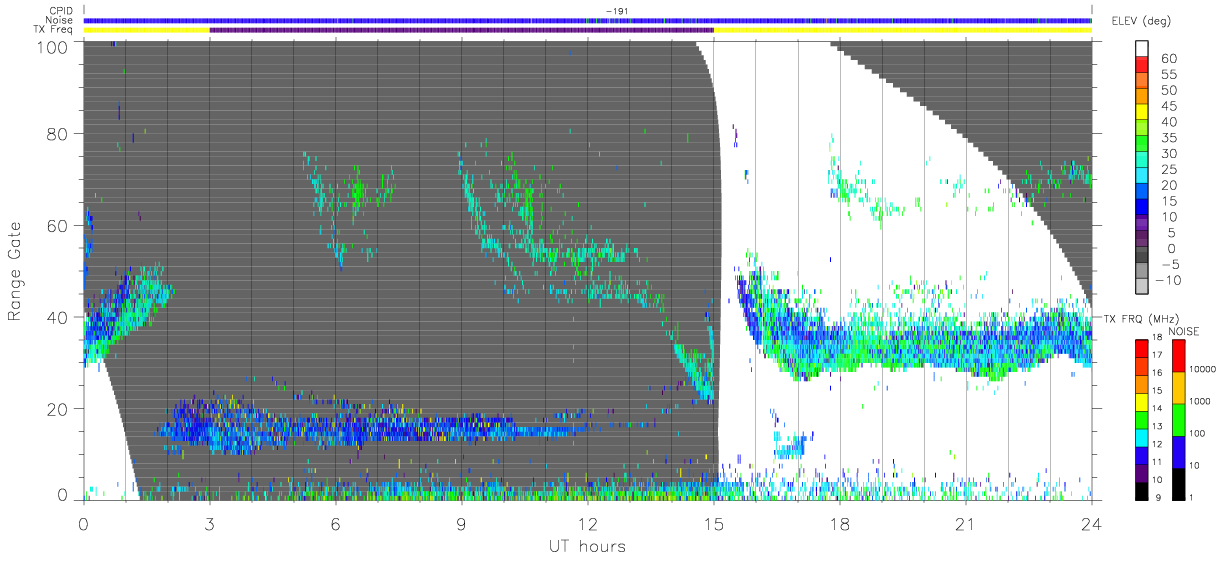Click the 35 tick on ELEV scale
The image size is (1228, 567).
1169,138
